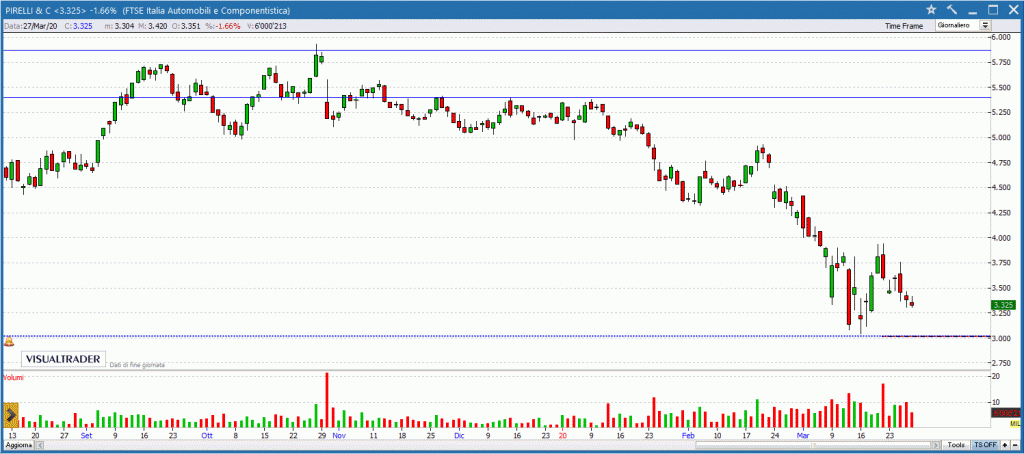Click the red '20' year label on axis
The height and width of the screenshot is (454, 1024).
pos(562,434)
